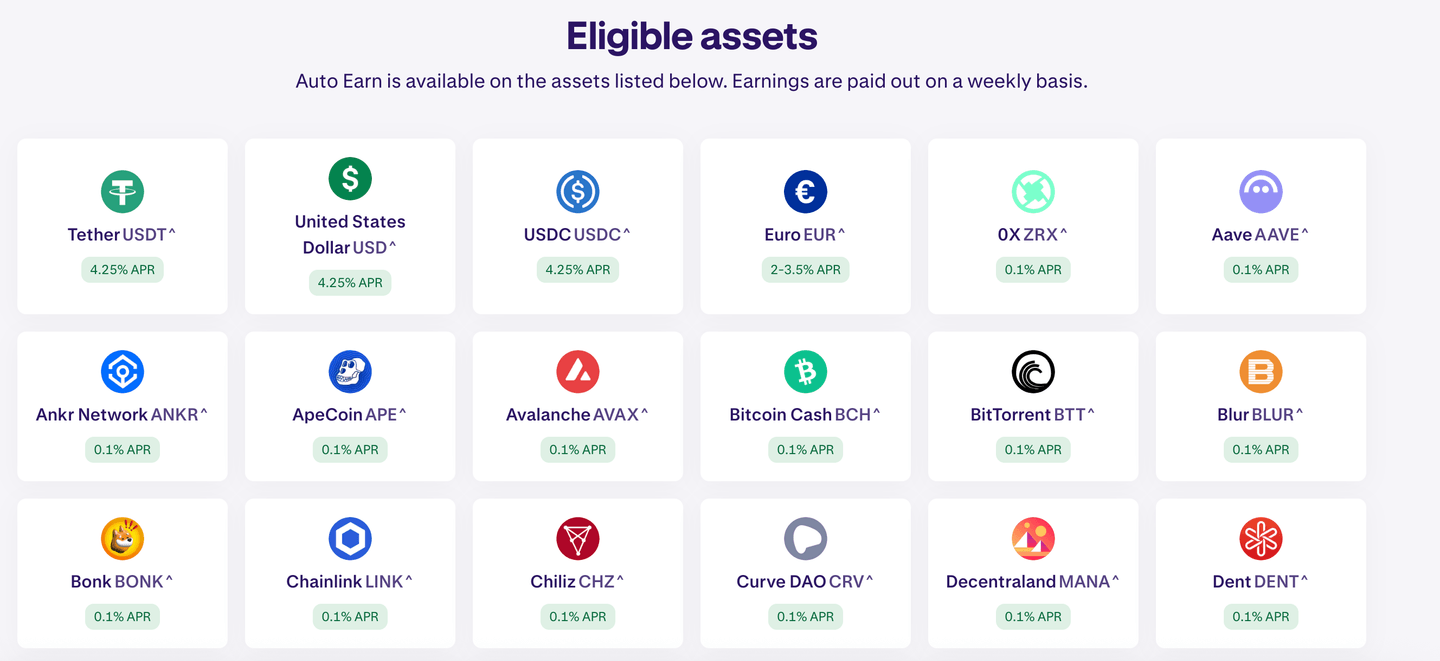
Task: Click the Euro currency icon
Action: pos(805,191)
